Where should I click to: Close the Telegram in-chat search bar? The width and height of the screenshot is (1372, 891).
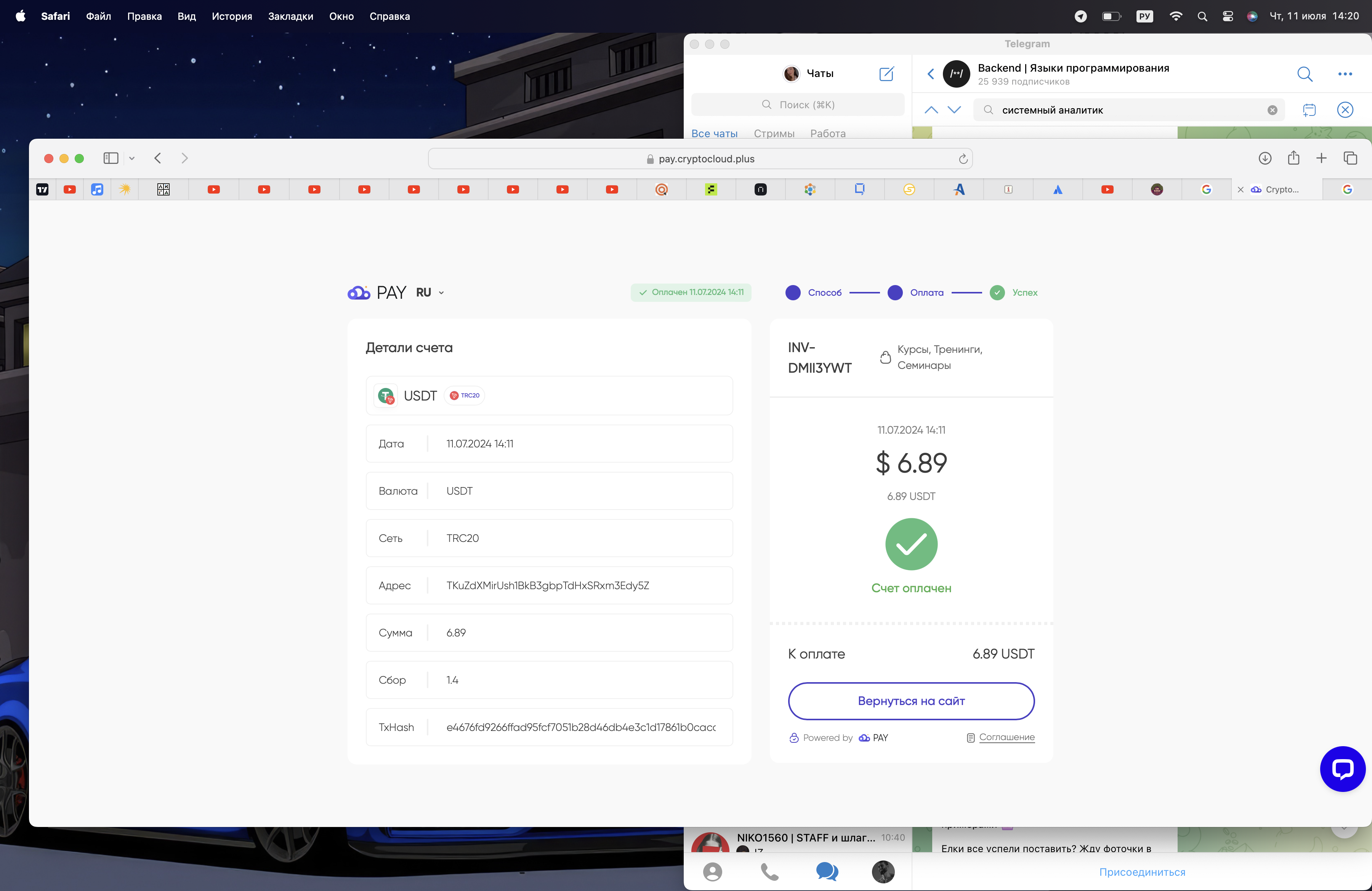click(1345, 109)
